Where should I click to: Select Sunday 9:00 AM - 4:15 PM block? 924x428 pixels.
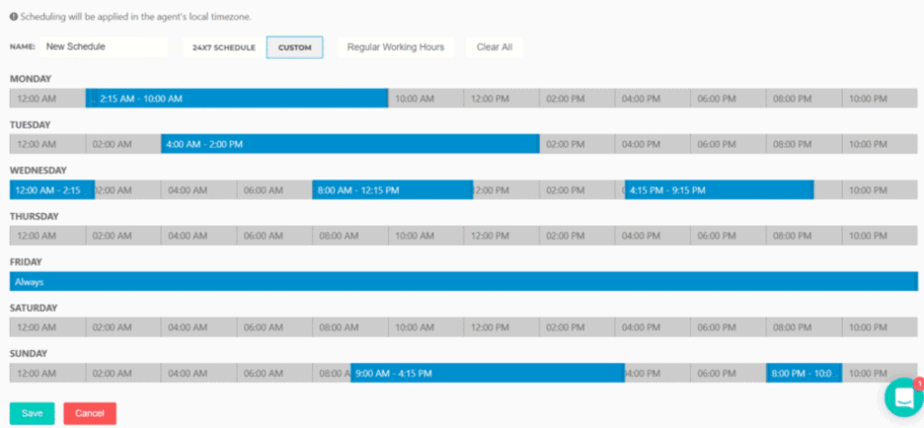(487, 373)
